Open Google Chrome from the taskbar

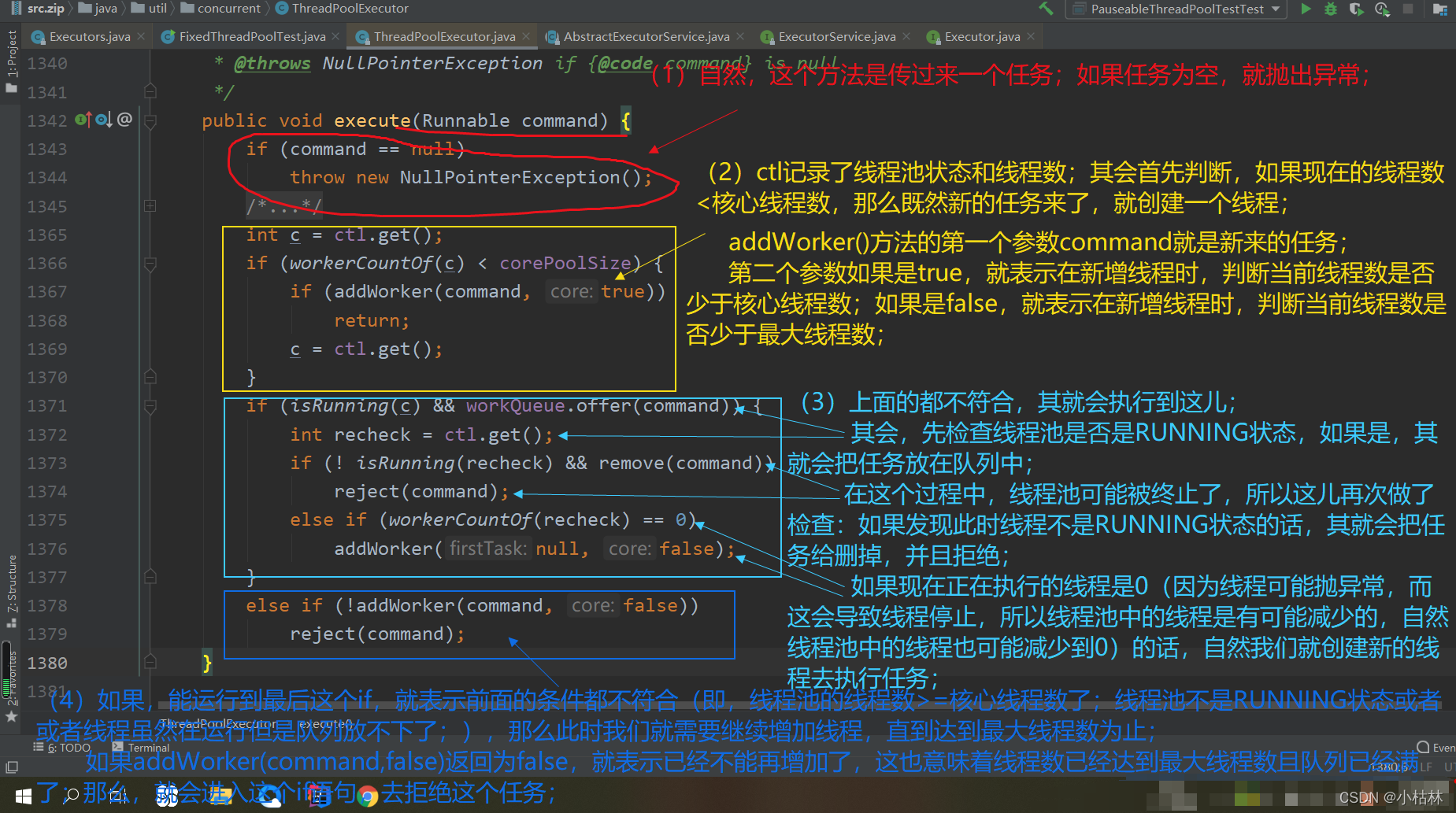click(x=367, y=796)
